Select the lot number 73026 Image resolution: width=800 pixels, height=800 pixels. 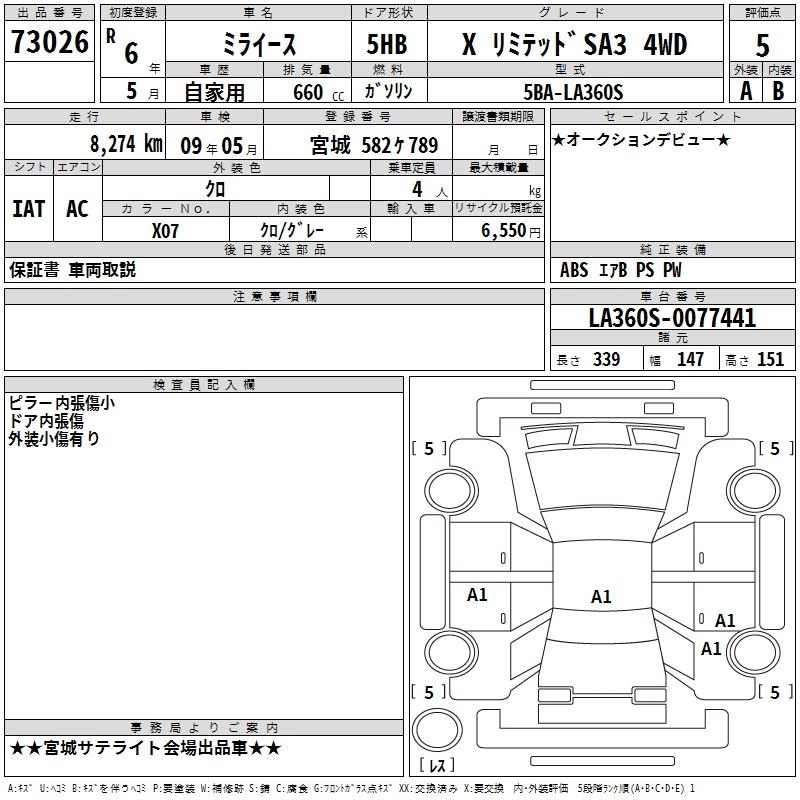(x=49, y=43)
